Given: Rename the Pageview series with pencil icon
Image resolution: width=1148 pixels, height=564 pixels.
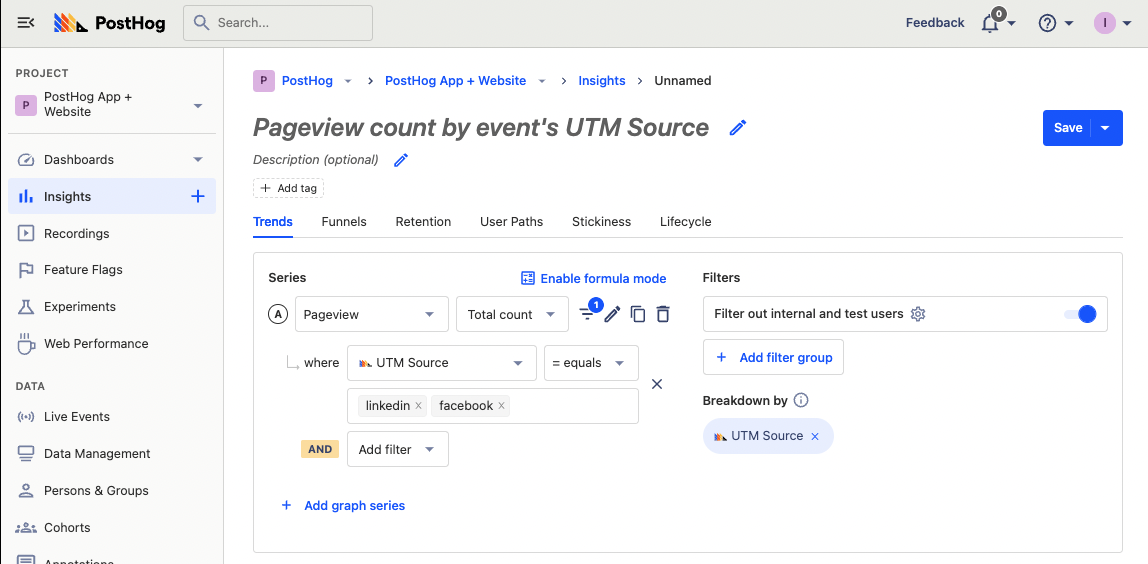Looking at the screenshot, I should [613, 314].
